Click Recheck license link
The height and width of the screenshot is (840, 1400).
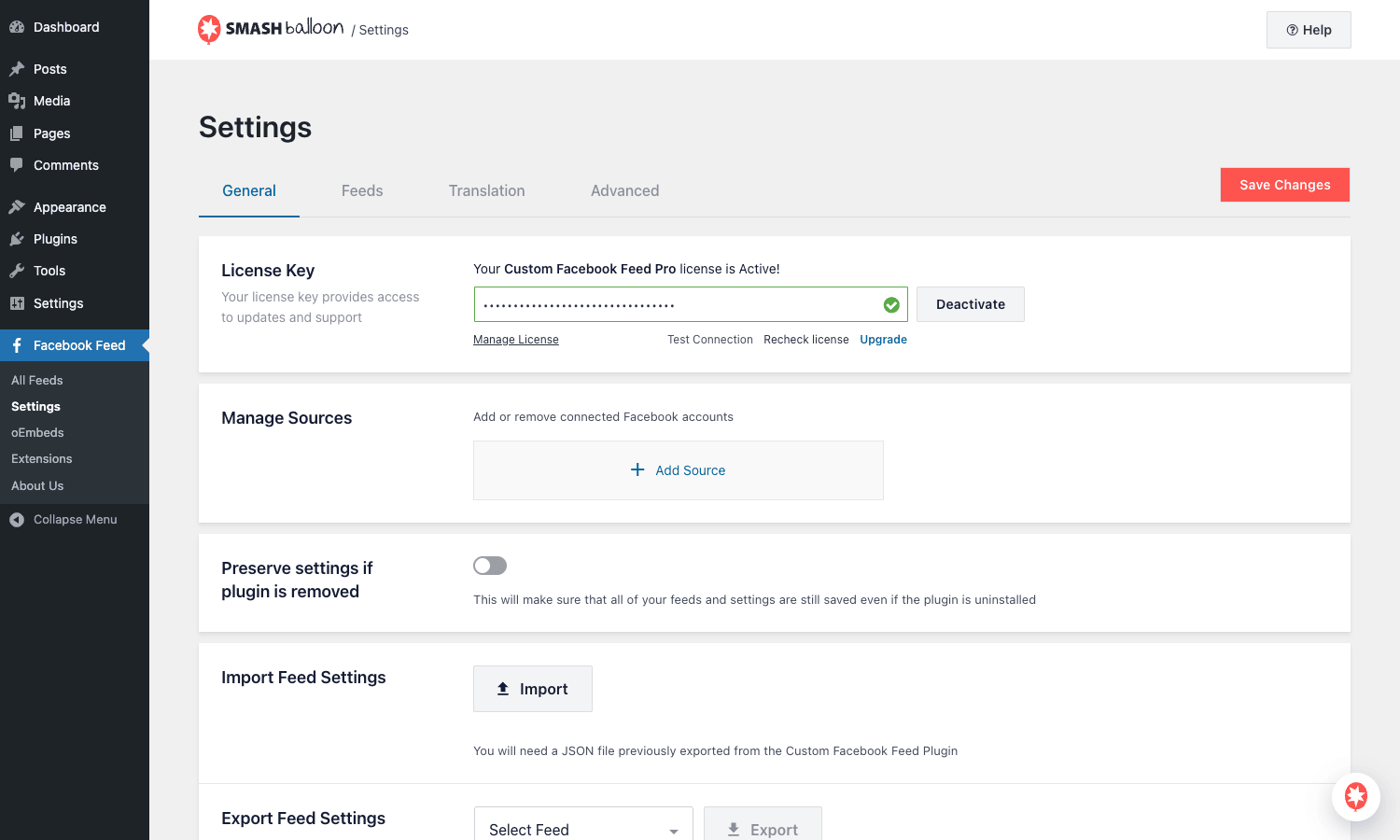point(806,340)
